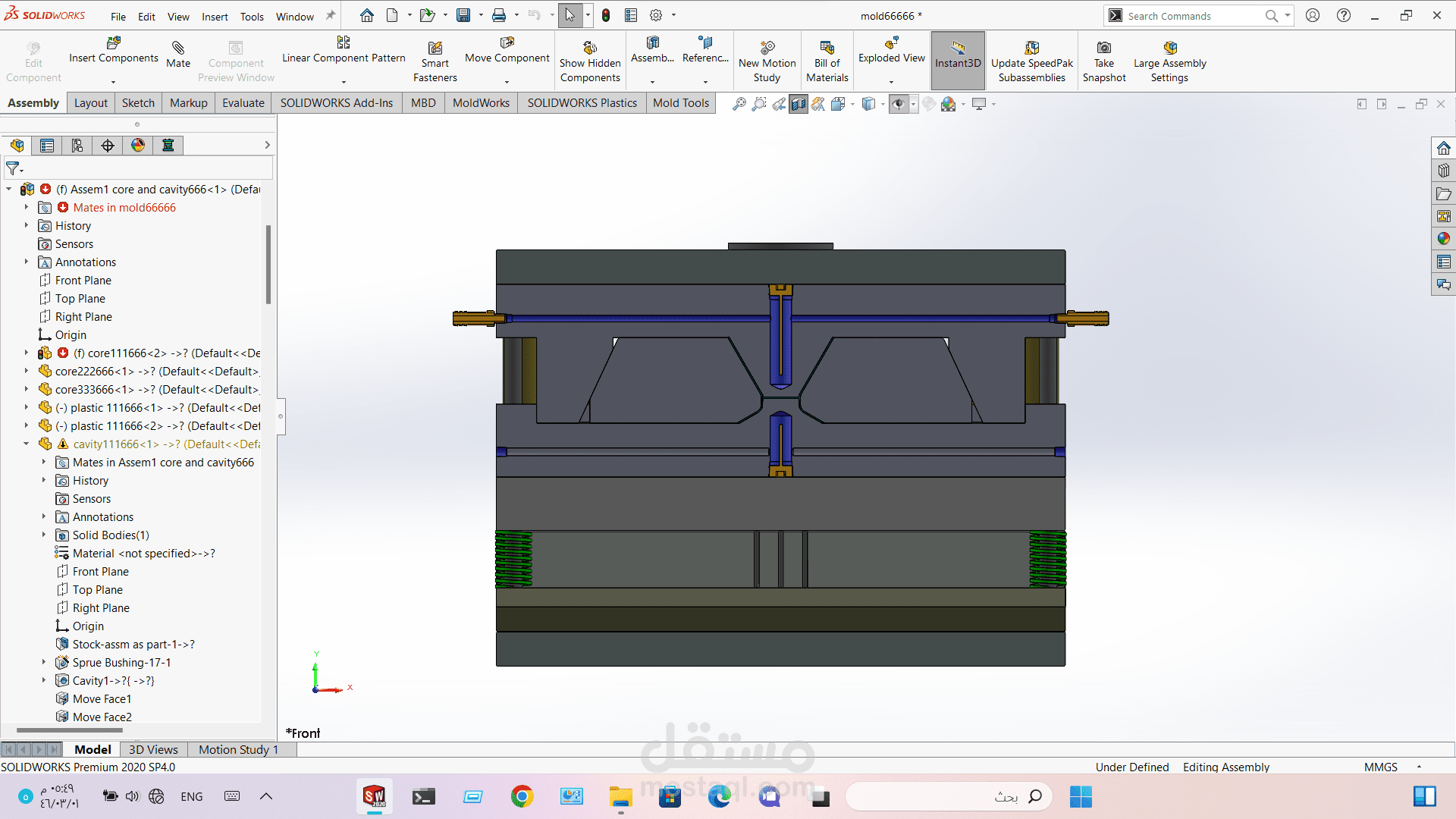1456x819 pixels.
Task: Open Google Chrome from the taskbar
Action: pyautogui.click(x=522, y=796)
